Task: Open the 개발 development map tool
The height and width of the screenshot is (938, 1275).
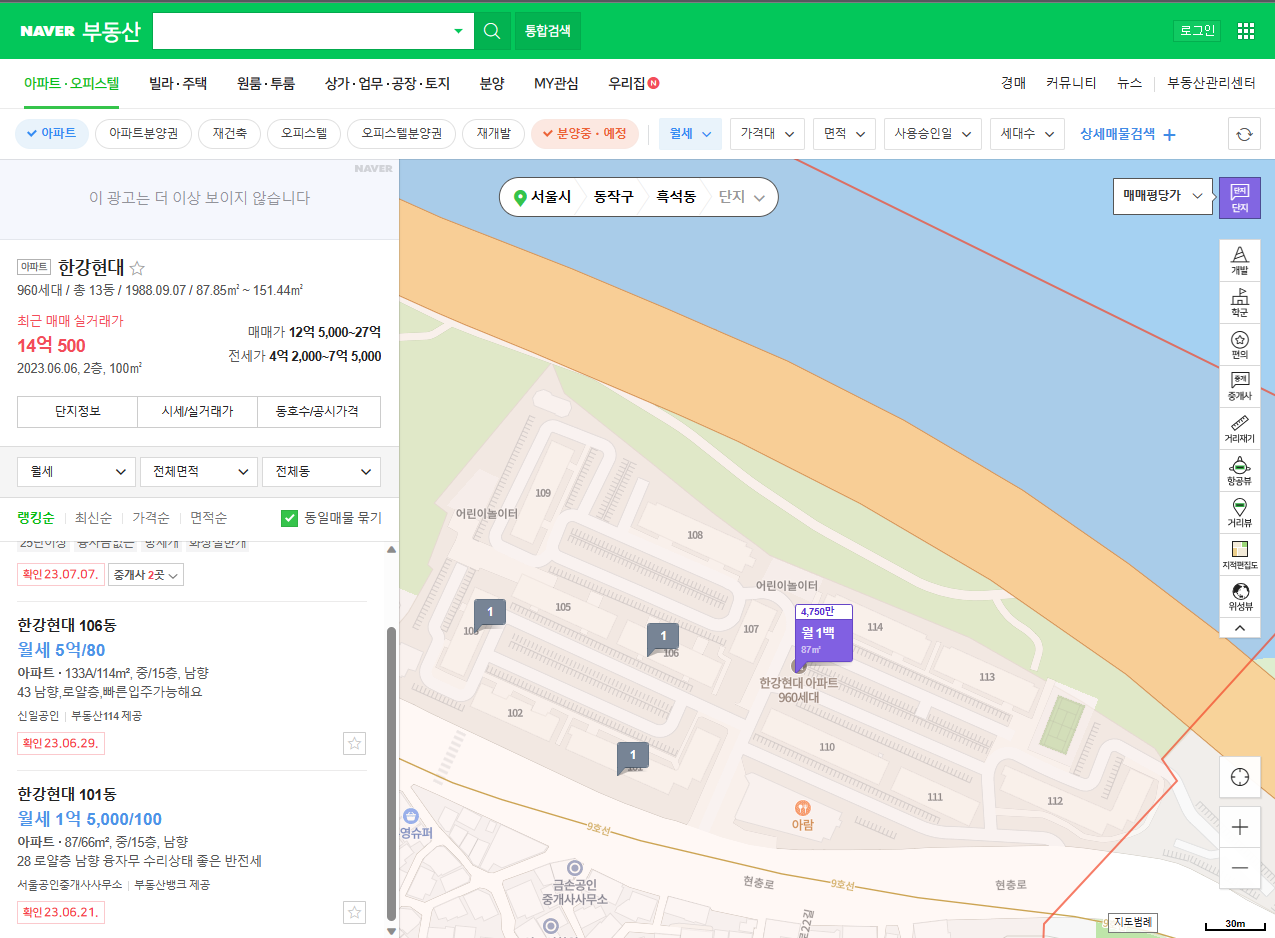Action: tap(1239, 260)
